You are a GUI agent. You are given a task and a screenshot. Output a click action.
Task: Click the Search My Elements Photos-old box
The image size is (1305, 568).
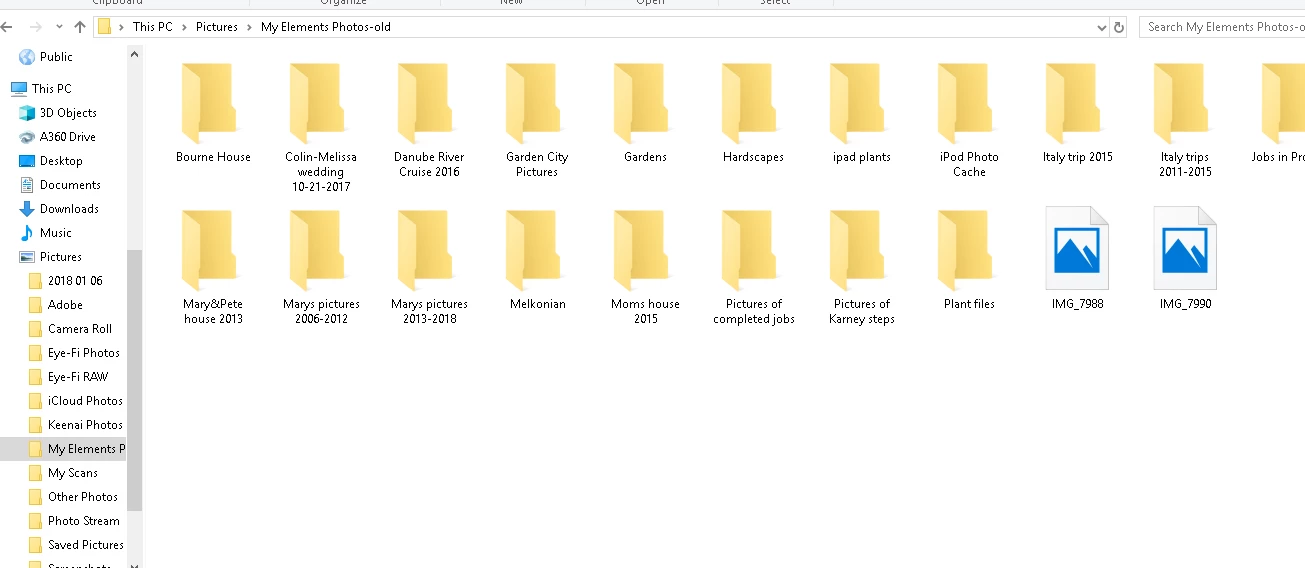1222,27
